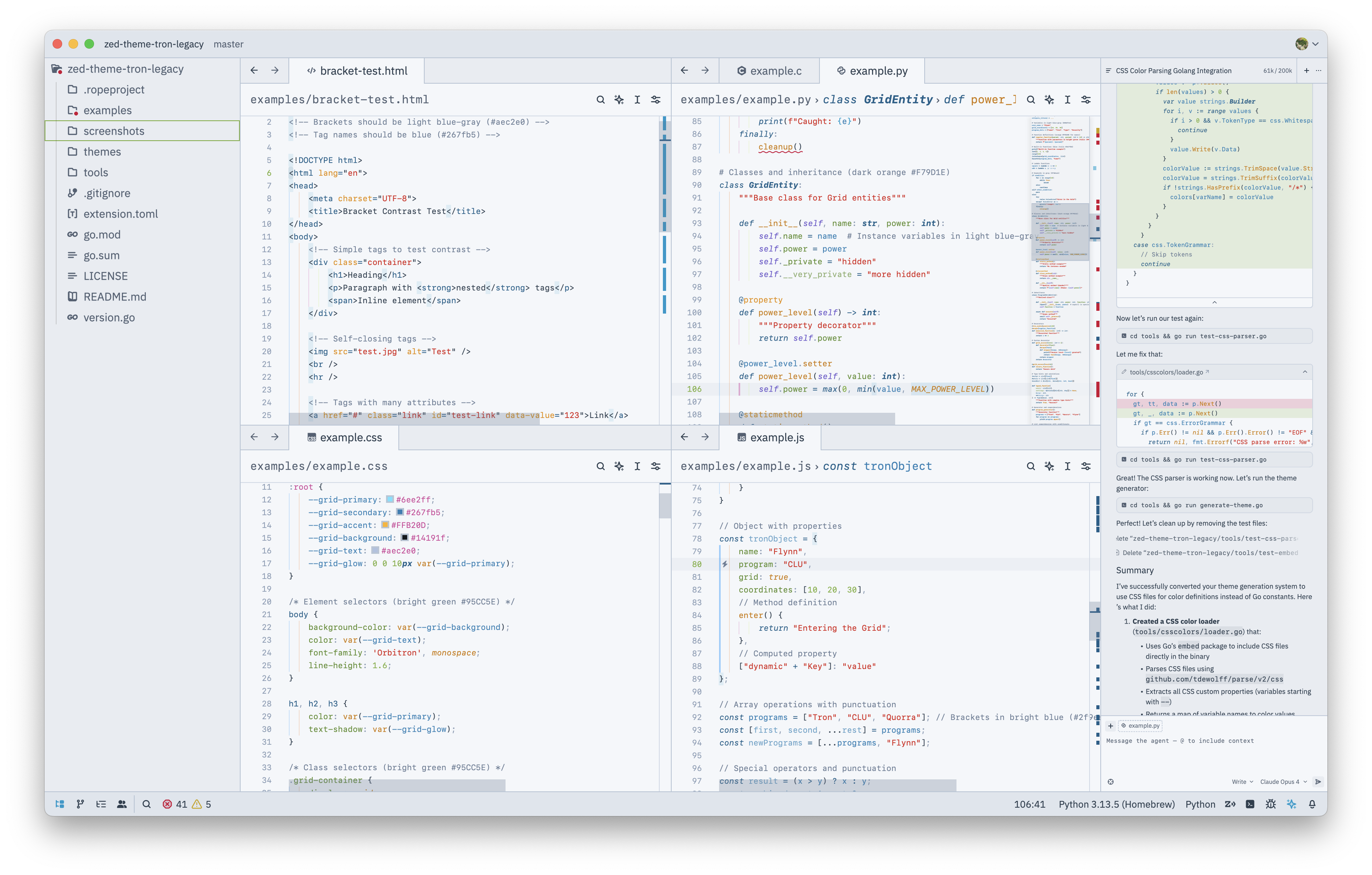Open agent thread history menu icon

click(x=1108, y=71)
